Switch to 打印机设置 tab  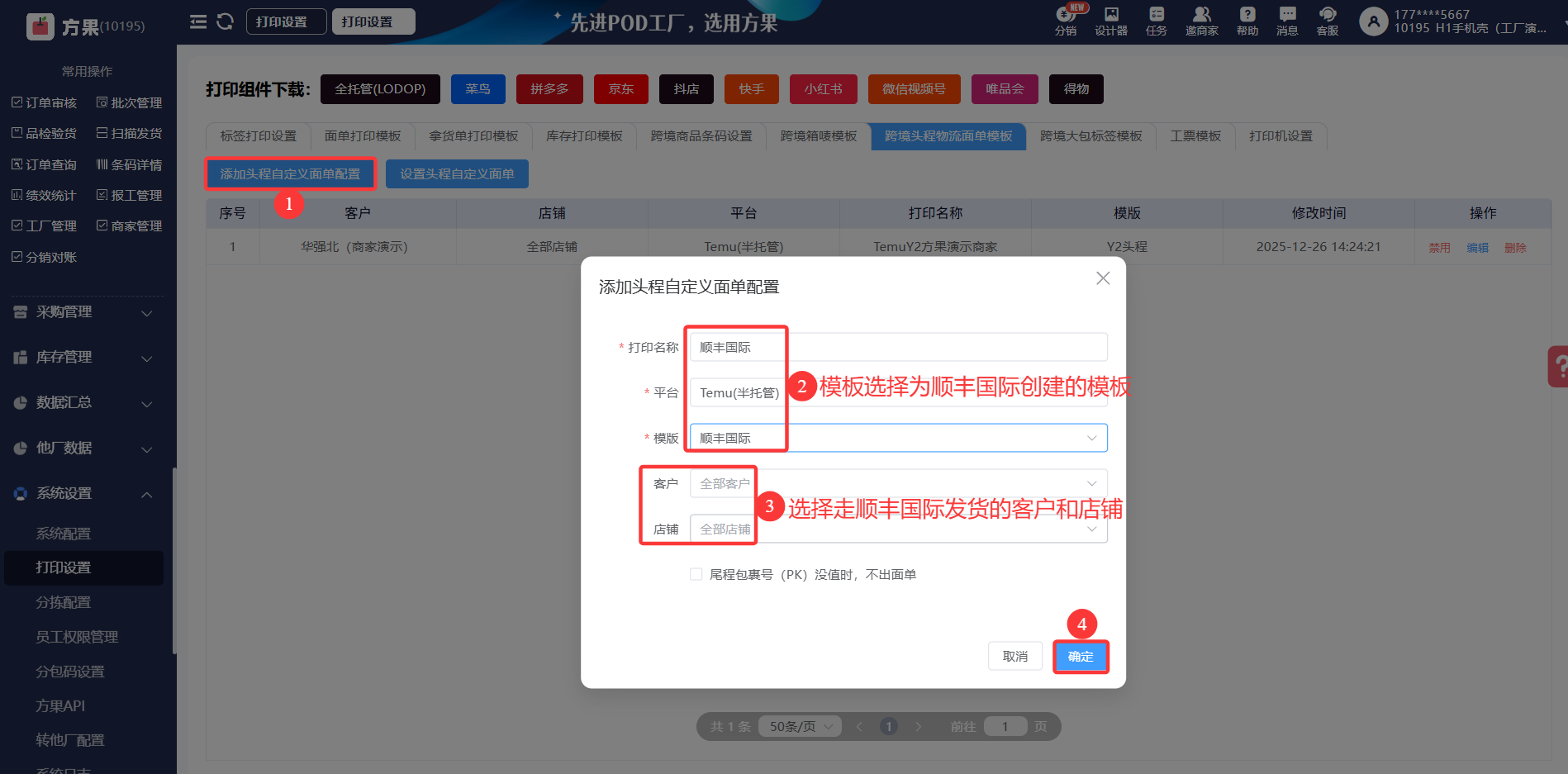[1281, 136]
